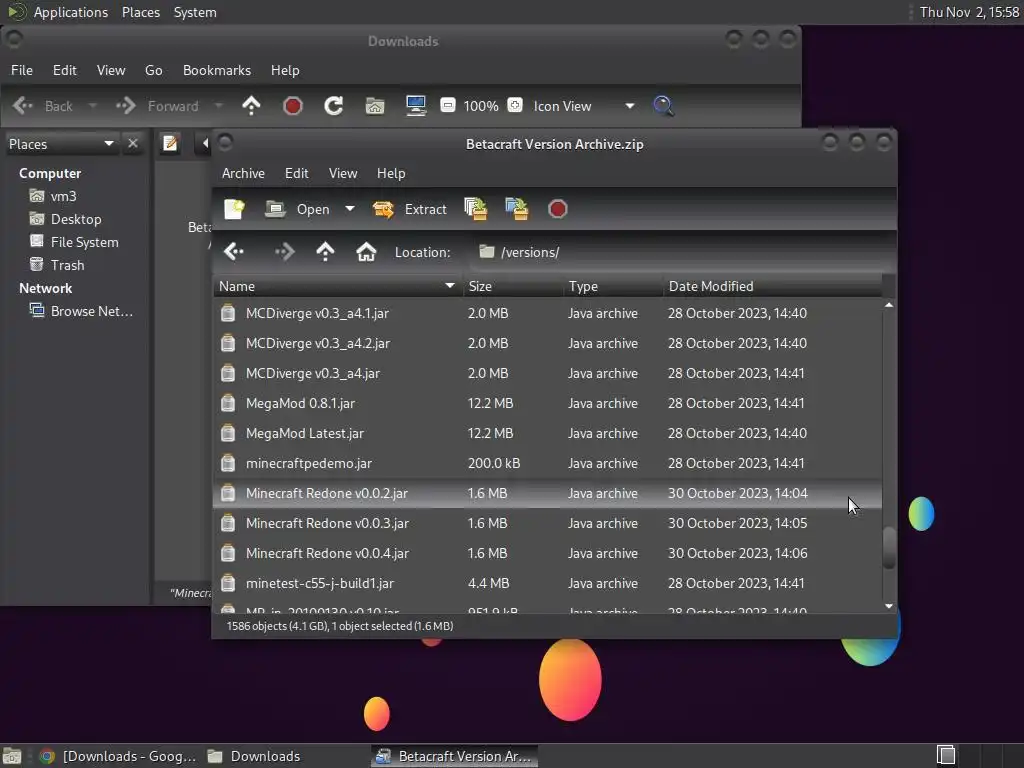Image resolution: width=1024 pixels, height=768 pixels.
Task: Click the computer icon in Downloads toolbar
Action: [416, 106]
